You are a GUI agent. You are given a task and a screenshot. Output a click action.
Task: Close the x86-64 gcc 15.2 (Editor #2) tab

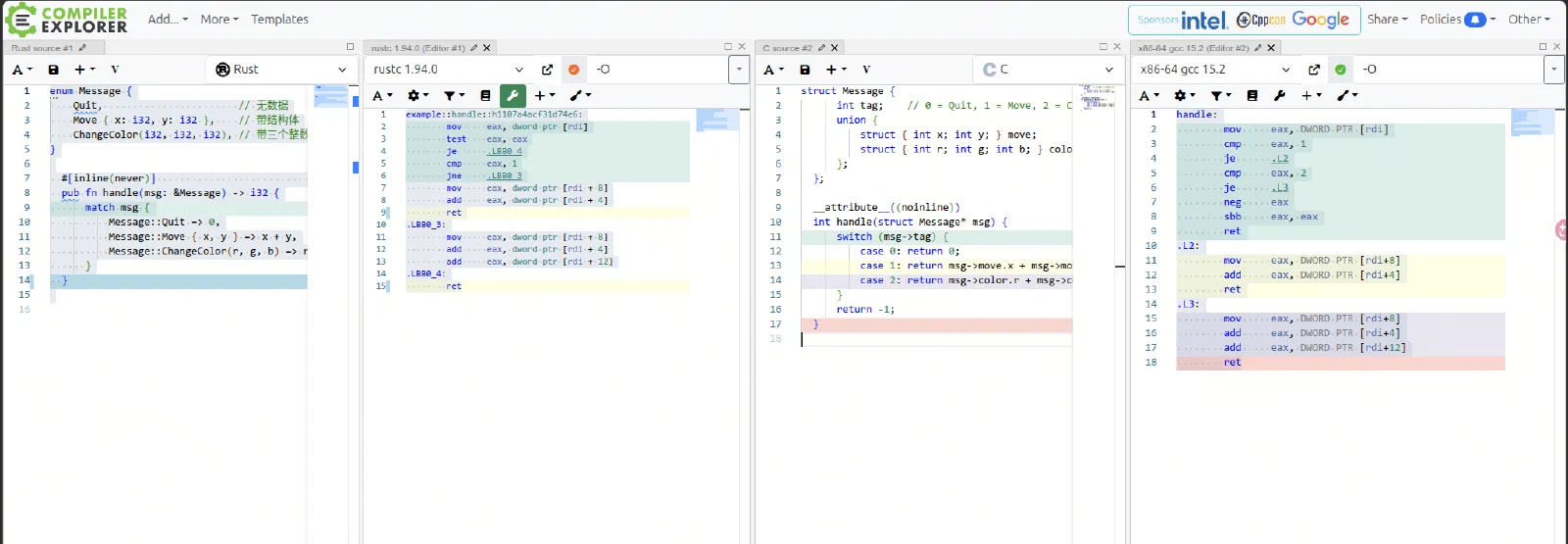coord(1271,47)
